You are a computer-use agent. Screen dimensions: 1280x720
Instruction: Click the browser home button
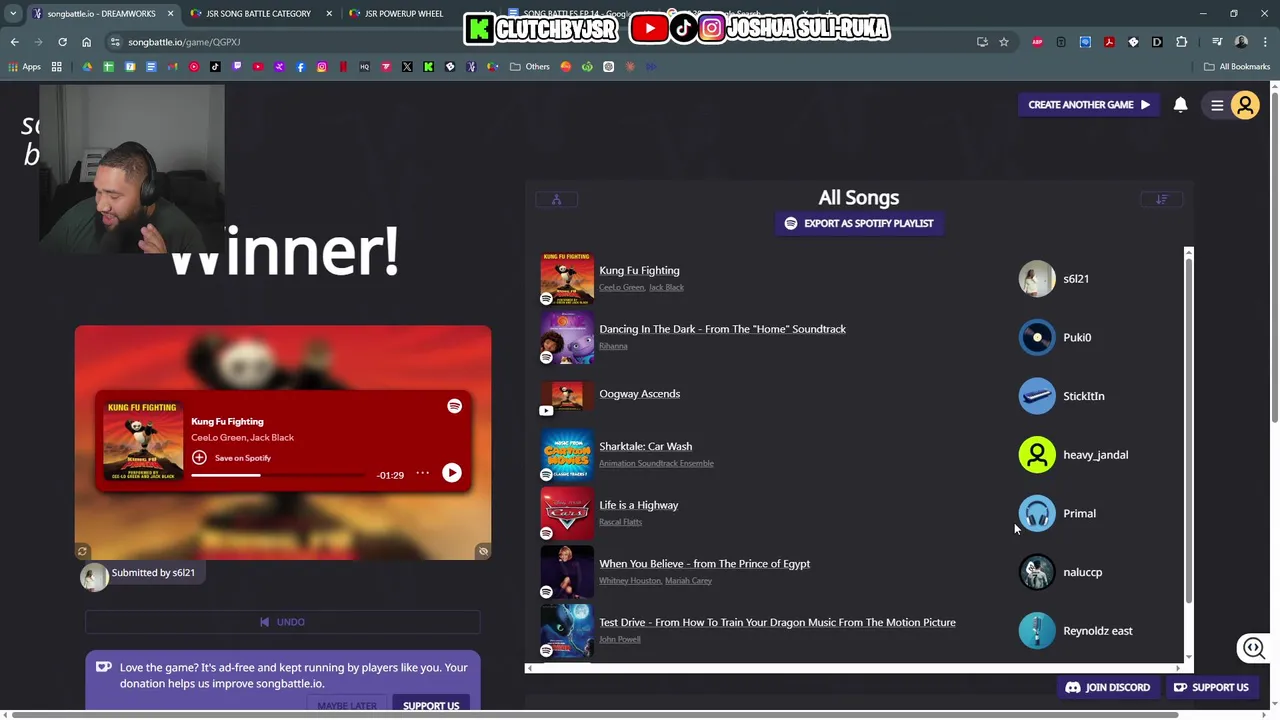click(x=86, y=42)
